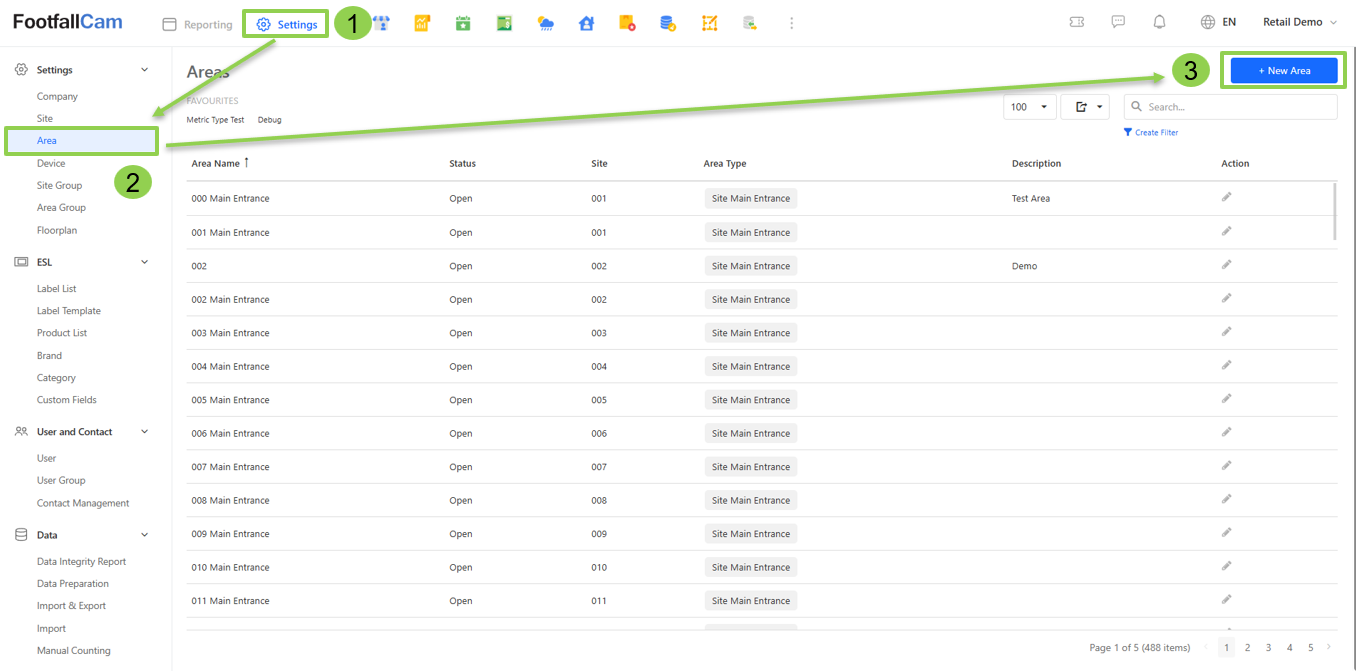1356x672 pixels.
Task: Edit the 000 Main Entrance row pencil
Action: pyautogui.click(x=1226, y=197)
